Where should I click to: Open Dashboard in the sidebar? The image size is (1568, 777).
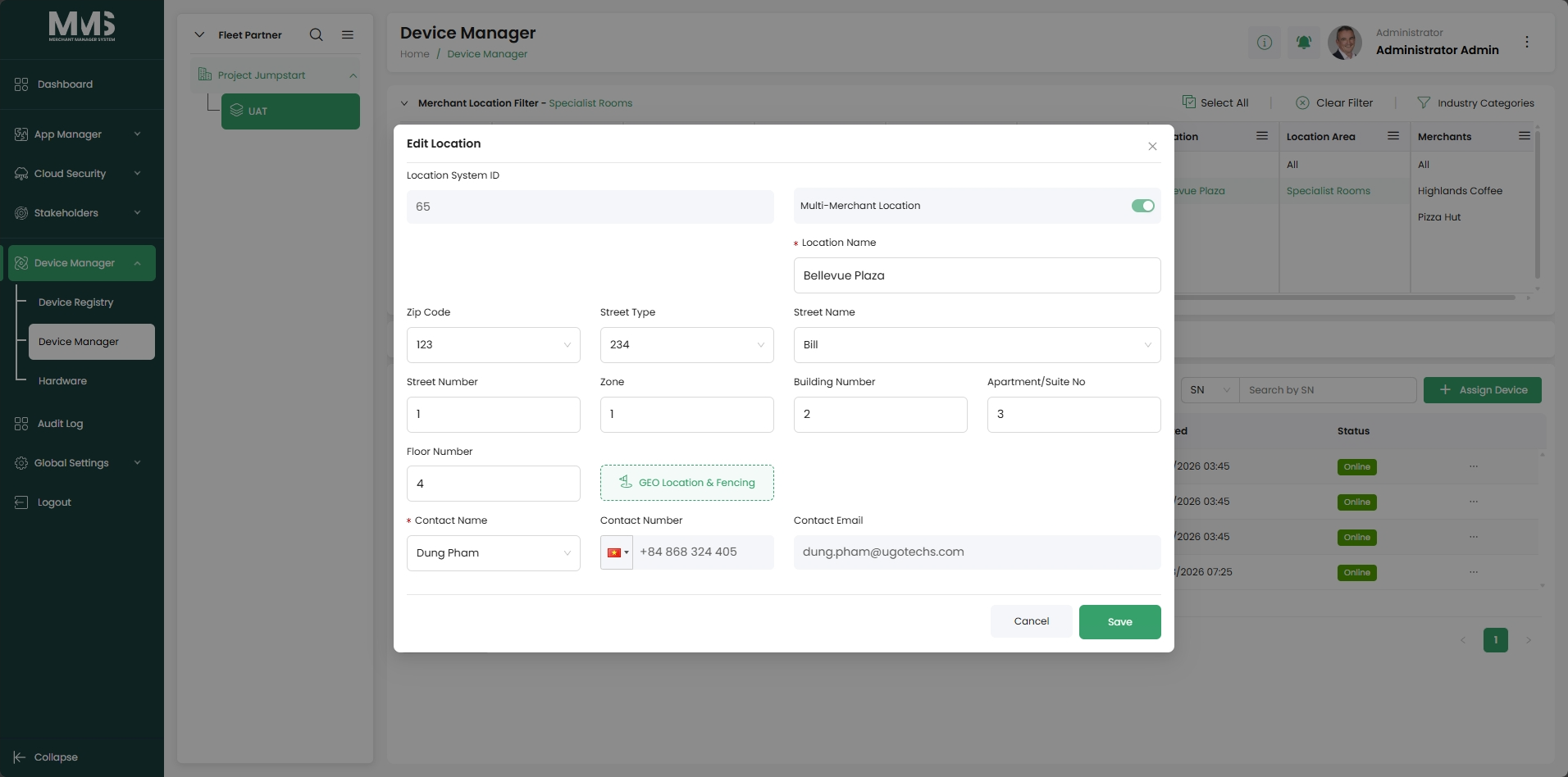tap(65, 84)
